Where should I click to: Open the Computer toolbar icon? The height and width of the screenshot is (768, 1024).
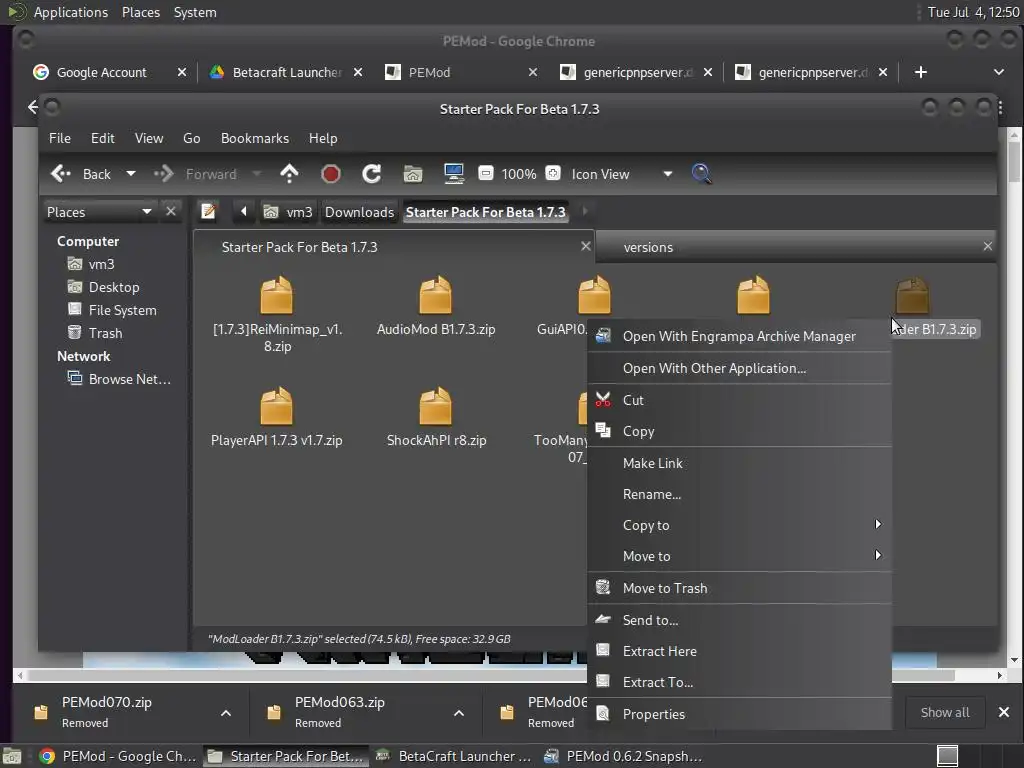click(x=454, y=174)
